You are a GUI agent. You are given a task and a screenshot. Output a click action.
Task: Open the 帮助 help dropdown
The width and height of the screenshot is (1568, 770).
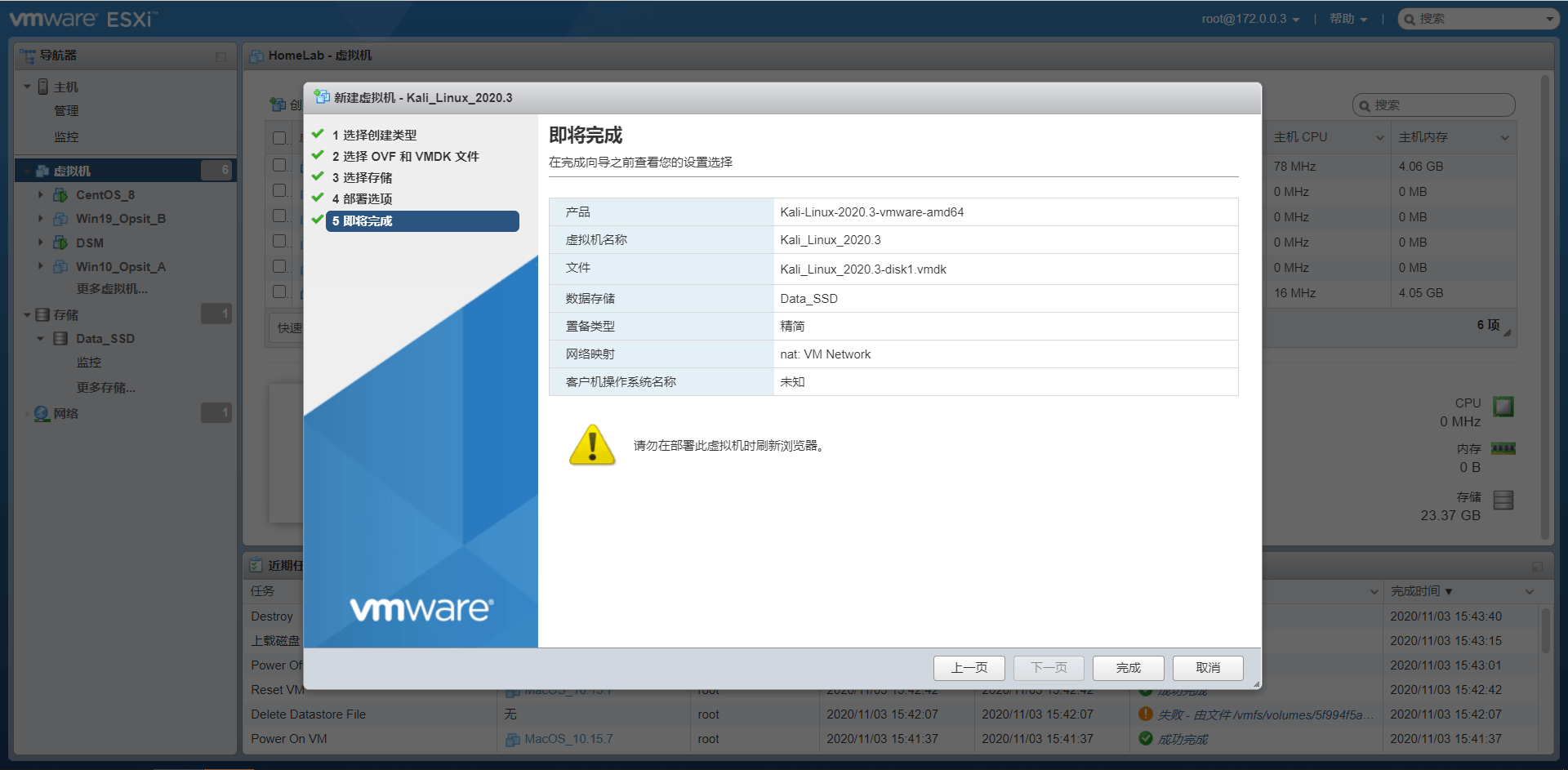[x=1347, y=19]
